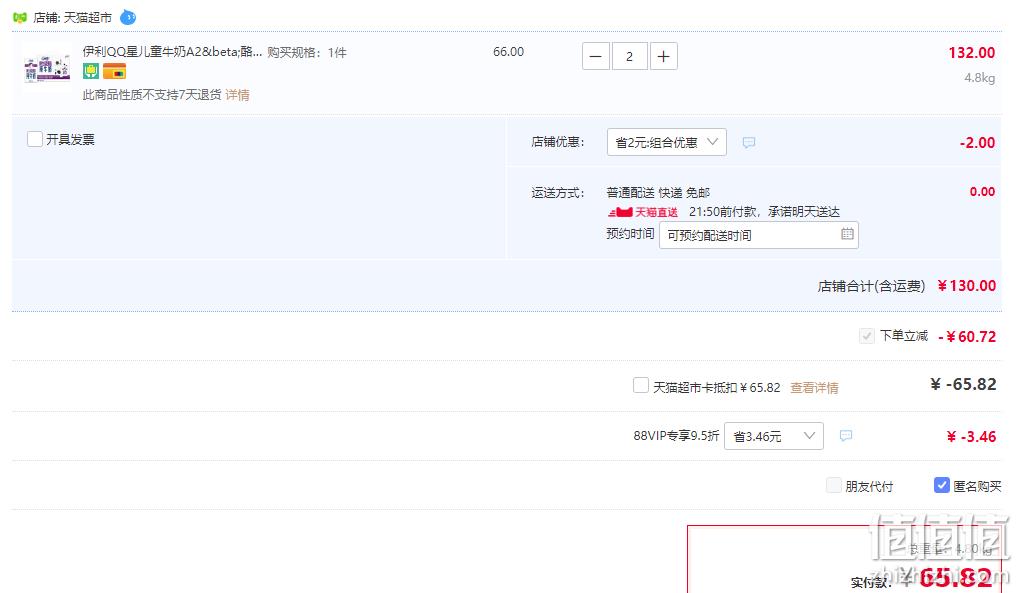The image size is (1019, 593).
Task: Click the quantity field showing 2
Action: (x=629, y=57)
